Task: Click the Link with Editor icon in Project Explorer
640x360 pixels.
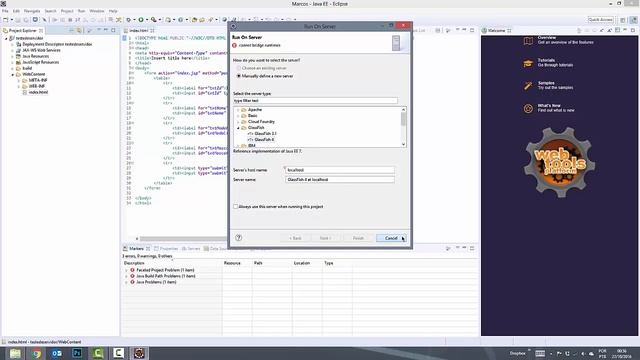Action: pos(79,31)
